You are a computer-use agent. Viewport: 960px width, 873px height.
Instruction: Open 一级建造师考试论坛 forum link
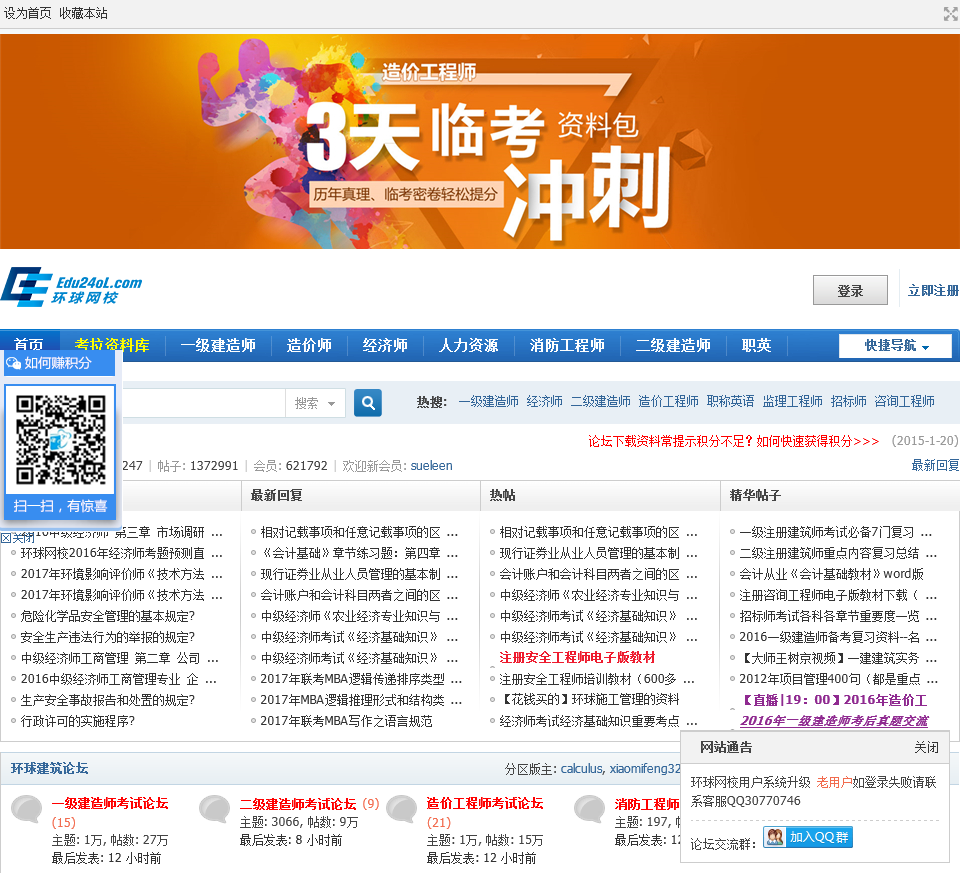point(110,803)
